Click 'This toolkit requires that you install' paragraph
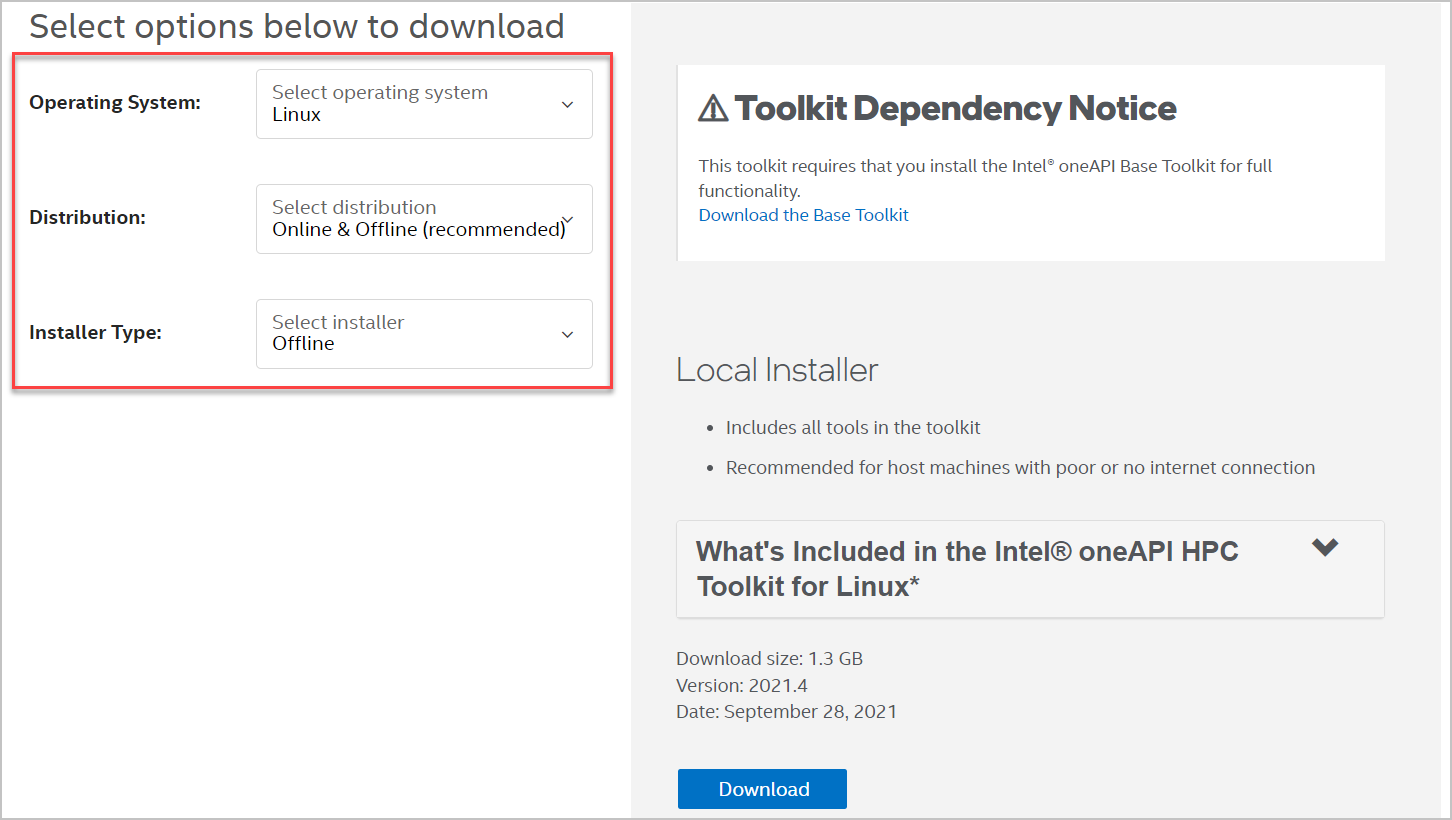 985,178
